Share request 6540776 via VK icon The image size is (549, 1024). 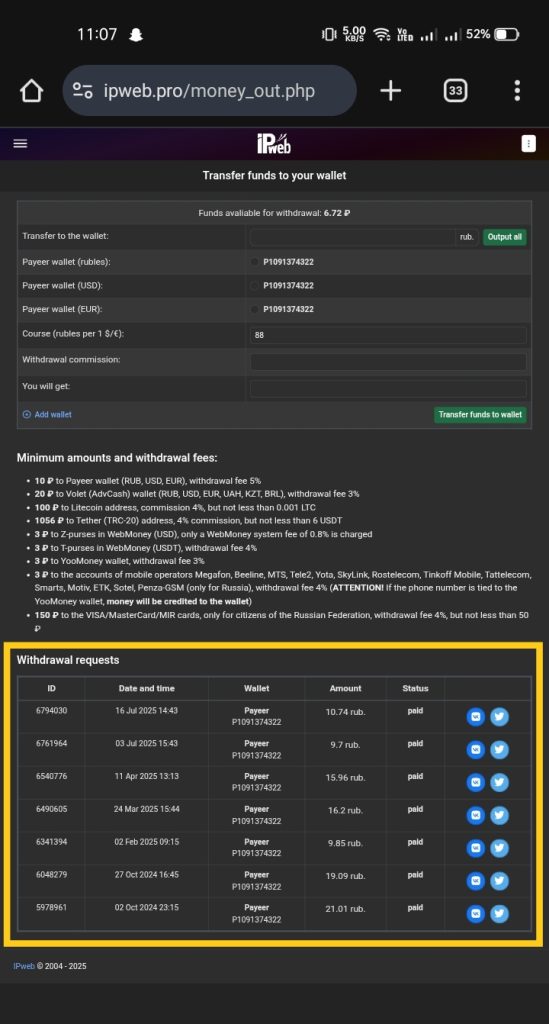[x=476, y=782]
